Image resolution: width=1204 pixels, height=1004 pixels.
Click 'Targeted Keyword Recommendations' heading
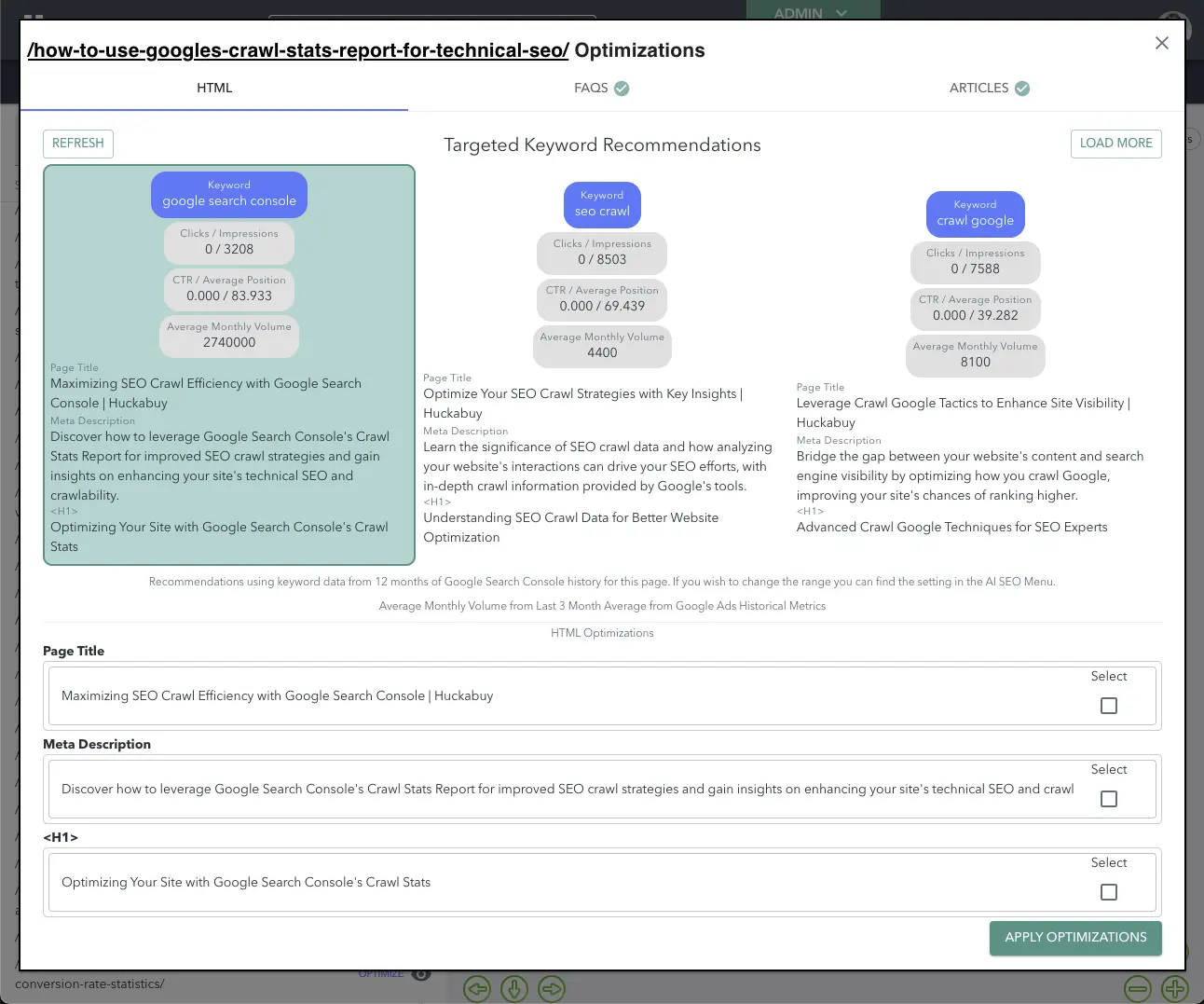602,145
